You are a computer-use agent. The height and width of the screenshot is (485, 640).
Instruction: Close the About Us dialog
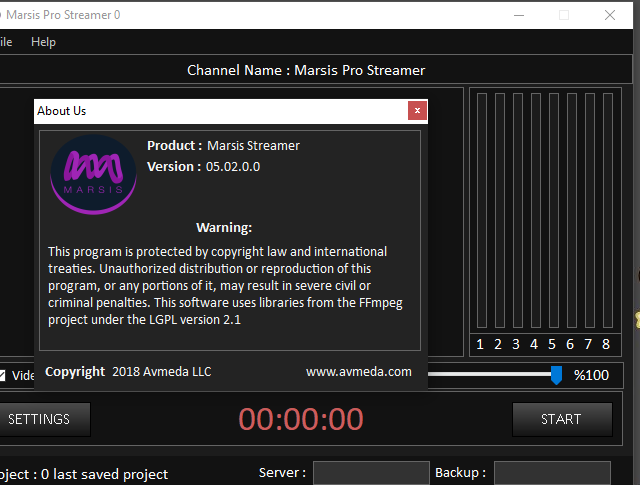tap(417, 111)
